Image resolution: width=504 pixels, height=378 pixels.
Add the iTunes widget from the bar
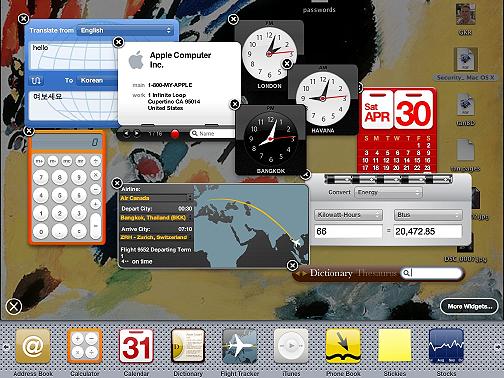(x=291, y=347)
